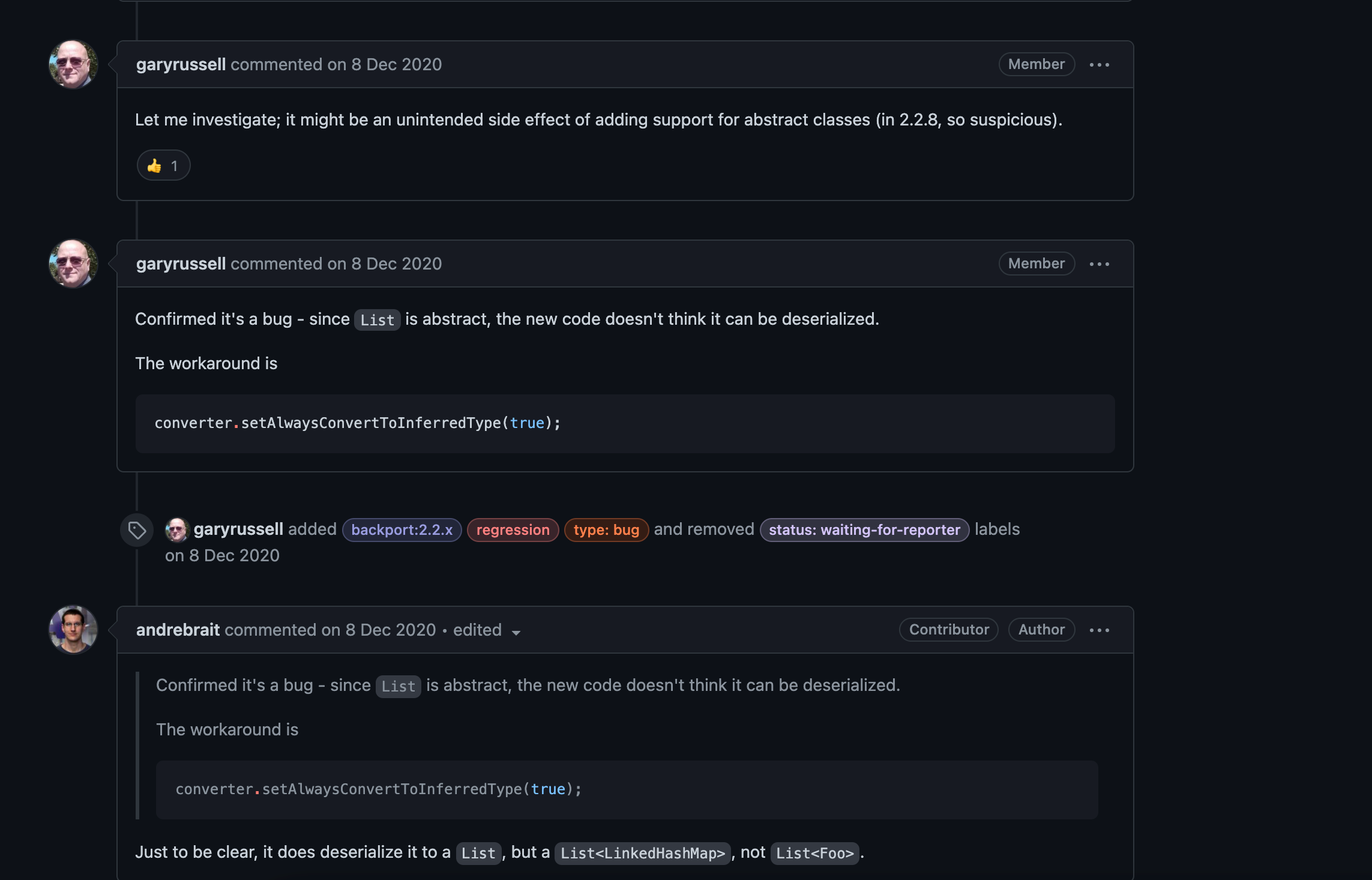Click garyrussell's avatar beside the first comment
1372x880 pixels.
click(x=73, y=65)
